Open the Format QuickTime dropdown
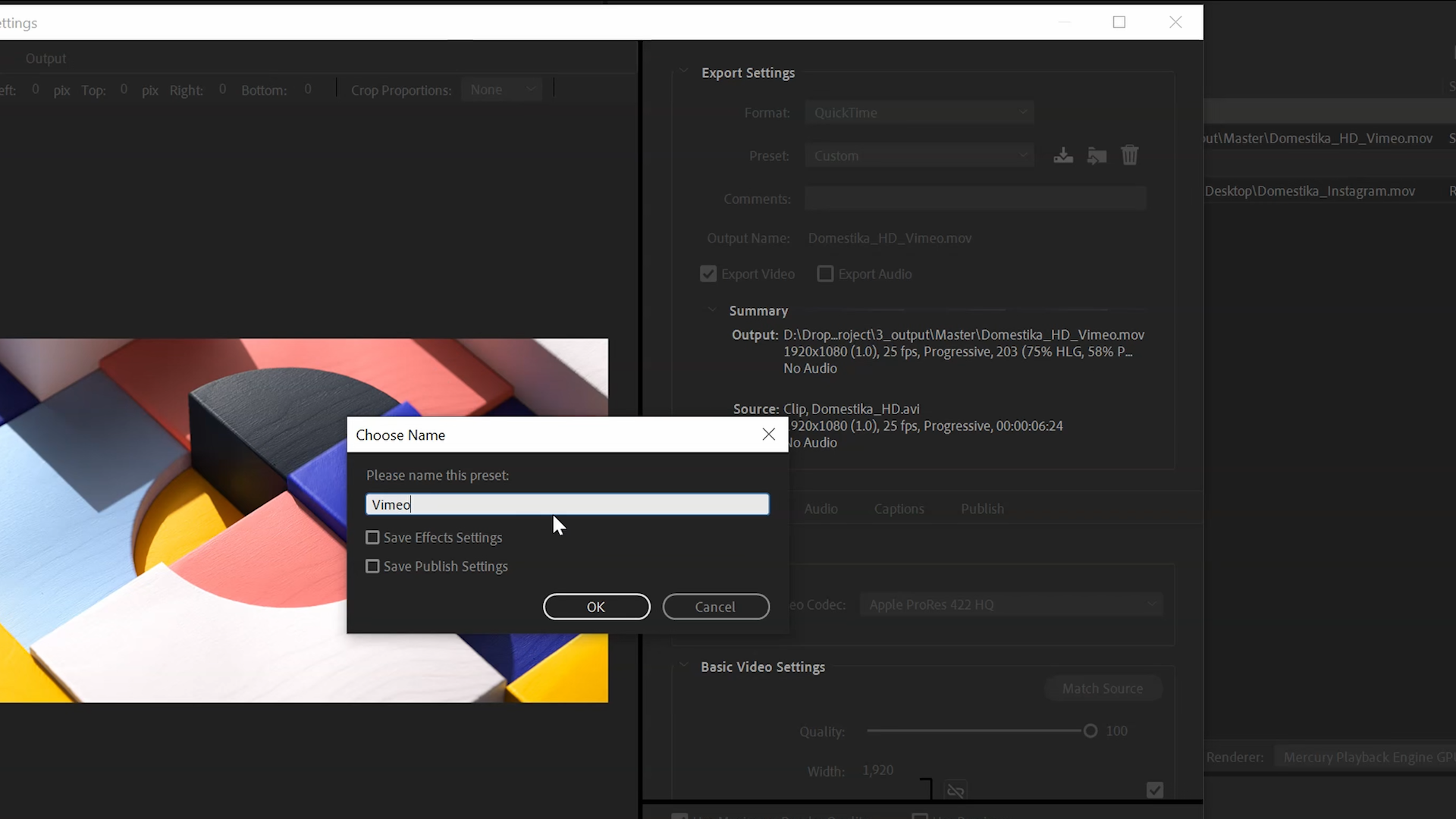The image size is (1456, 819). pyautogui.click(x=919, y=112)
